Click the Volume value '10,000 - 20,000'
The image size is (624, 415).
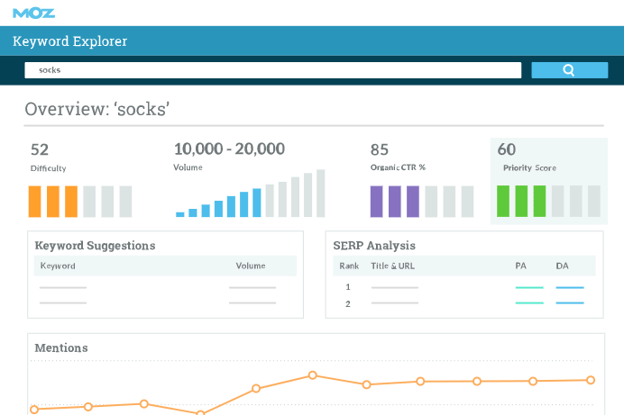[x=229, y=149]
